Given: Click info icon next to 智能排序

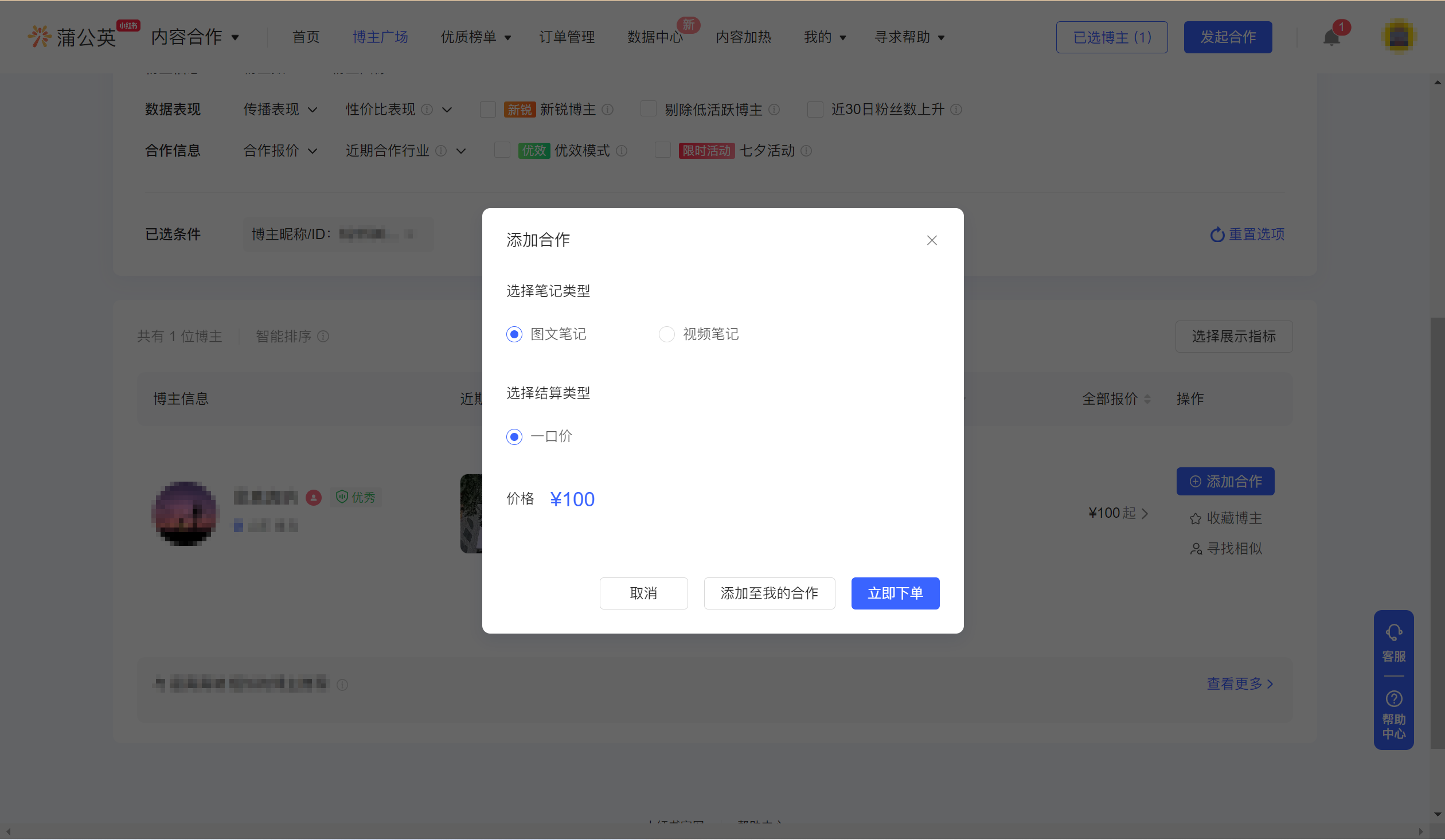Looking at the screenshot, I should (323, 337).
